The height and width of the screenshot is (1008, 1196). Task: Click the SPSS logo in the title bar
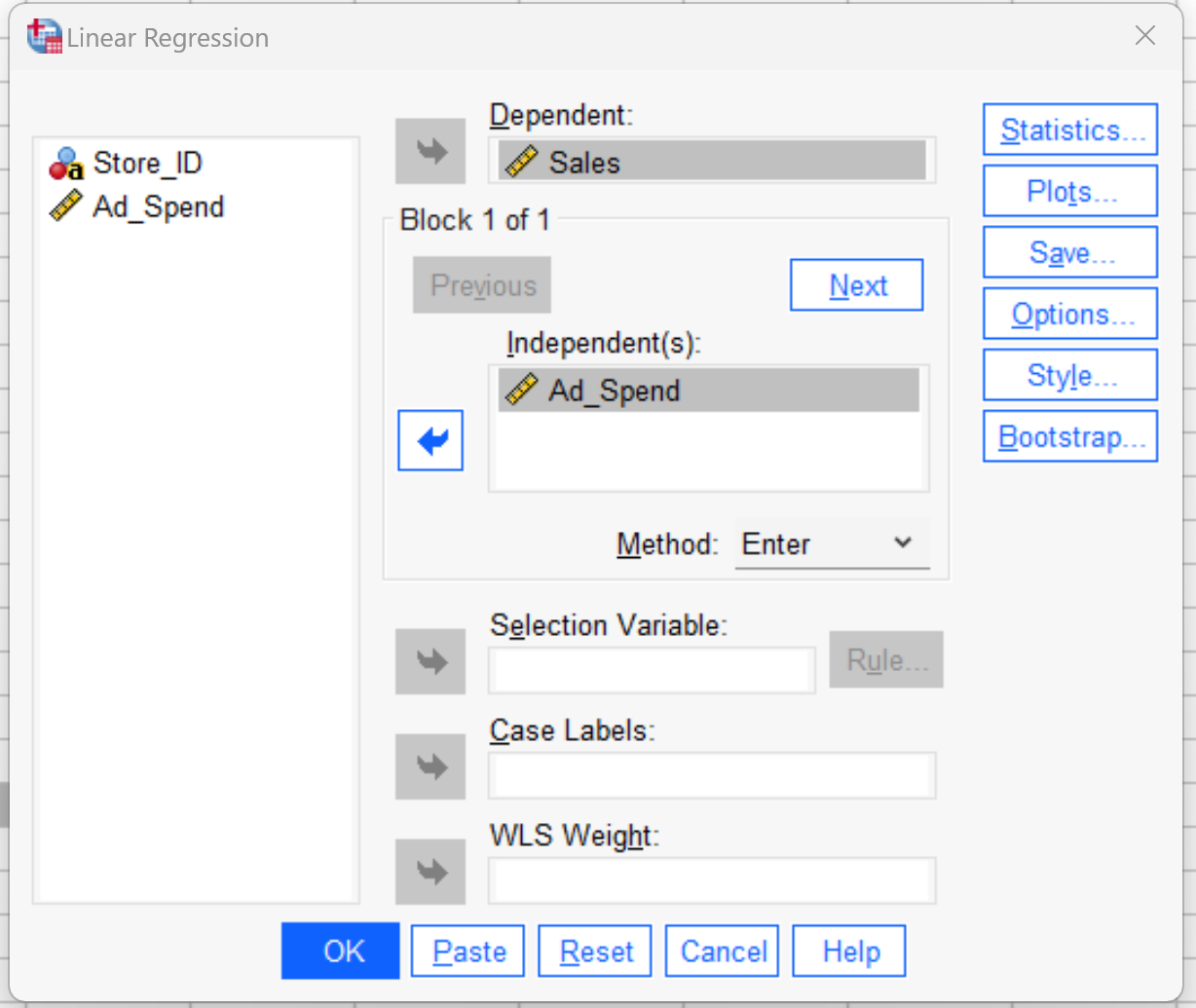point(43,36)
